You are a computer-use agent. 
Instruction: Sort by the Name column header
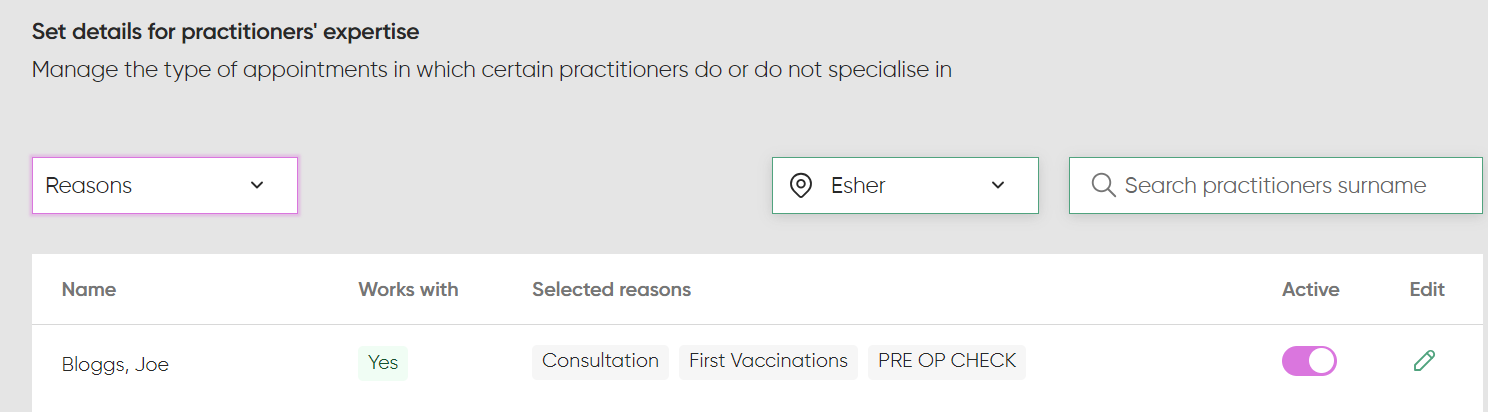89,290
